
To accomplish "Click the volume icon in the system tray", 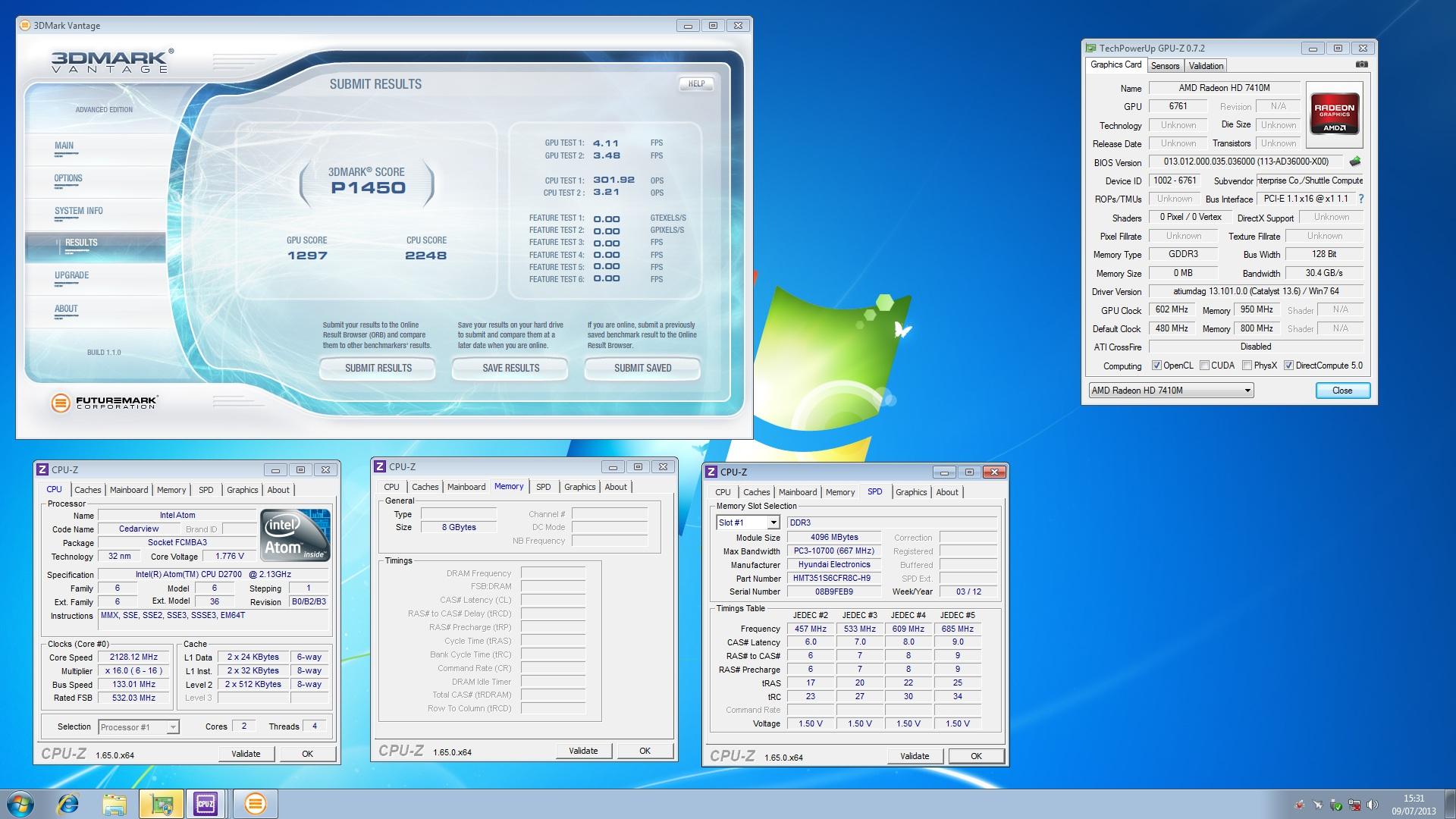I will click(1372, 805).
